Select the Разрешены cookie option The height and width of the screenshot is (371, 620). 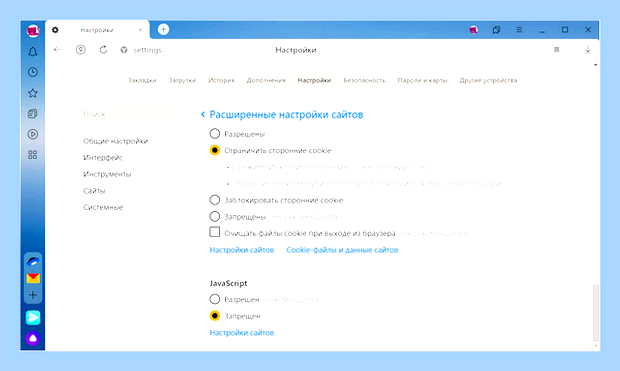[x=215, y=134]
